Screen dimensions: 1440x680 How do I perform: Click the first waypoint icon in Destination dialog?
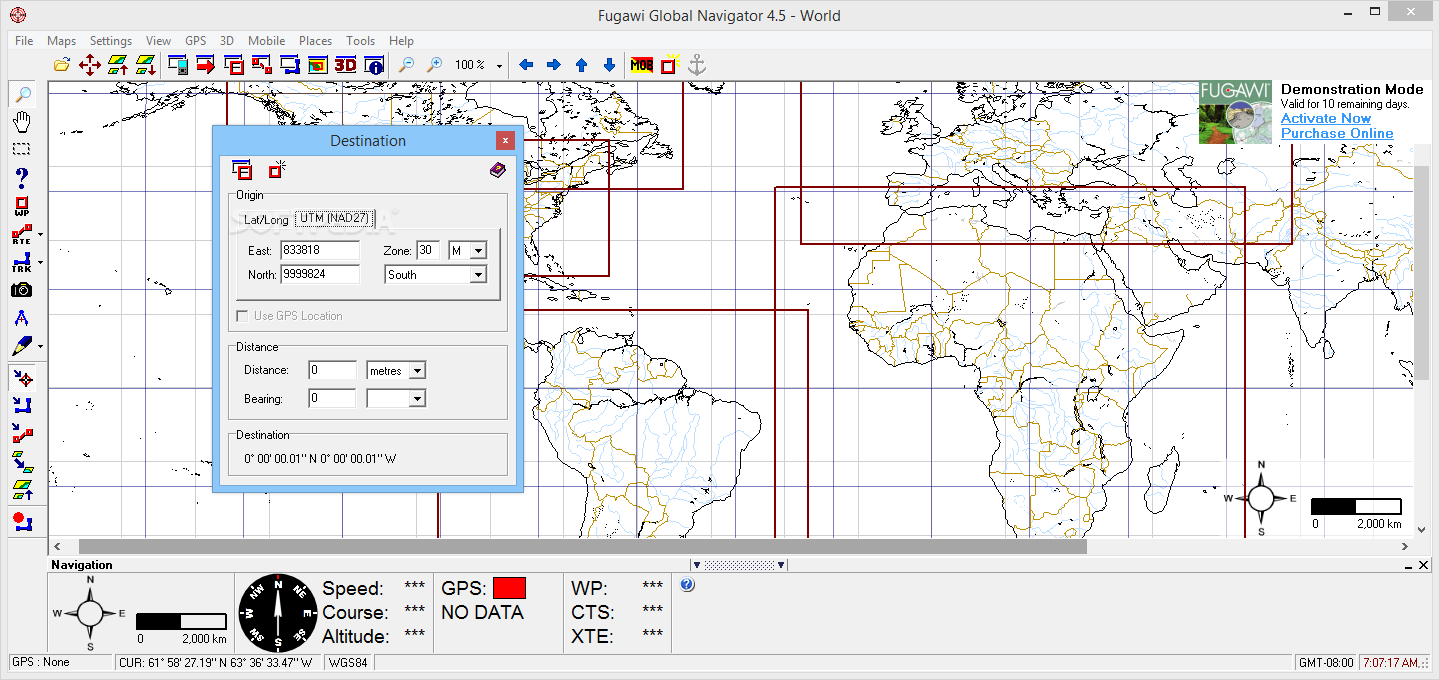click(x=242, y=170)
